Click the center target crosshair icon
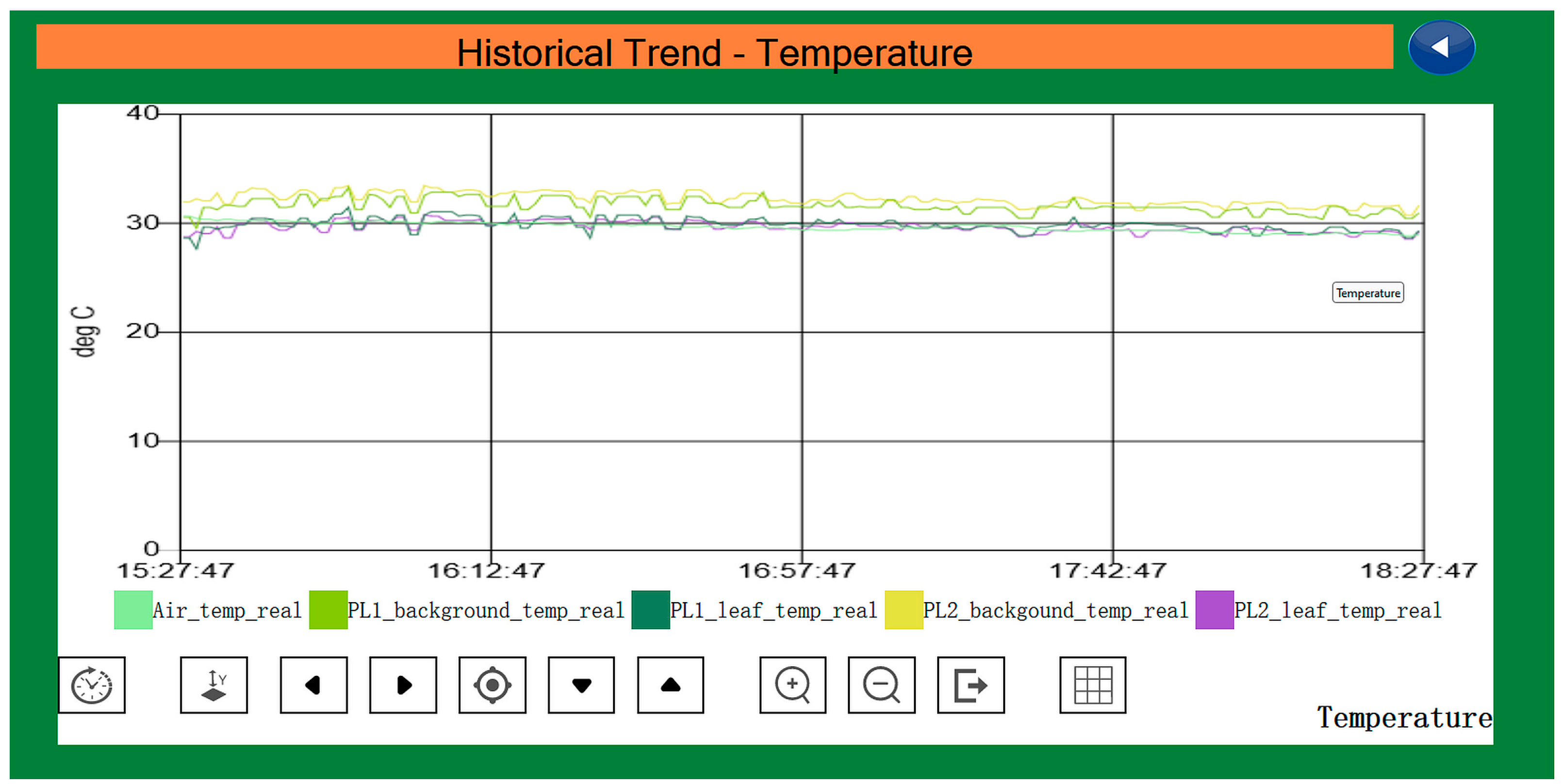The width and height of the screenshot is (1561, 784). pos(492,685)
